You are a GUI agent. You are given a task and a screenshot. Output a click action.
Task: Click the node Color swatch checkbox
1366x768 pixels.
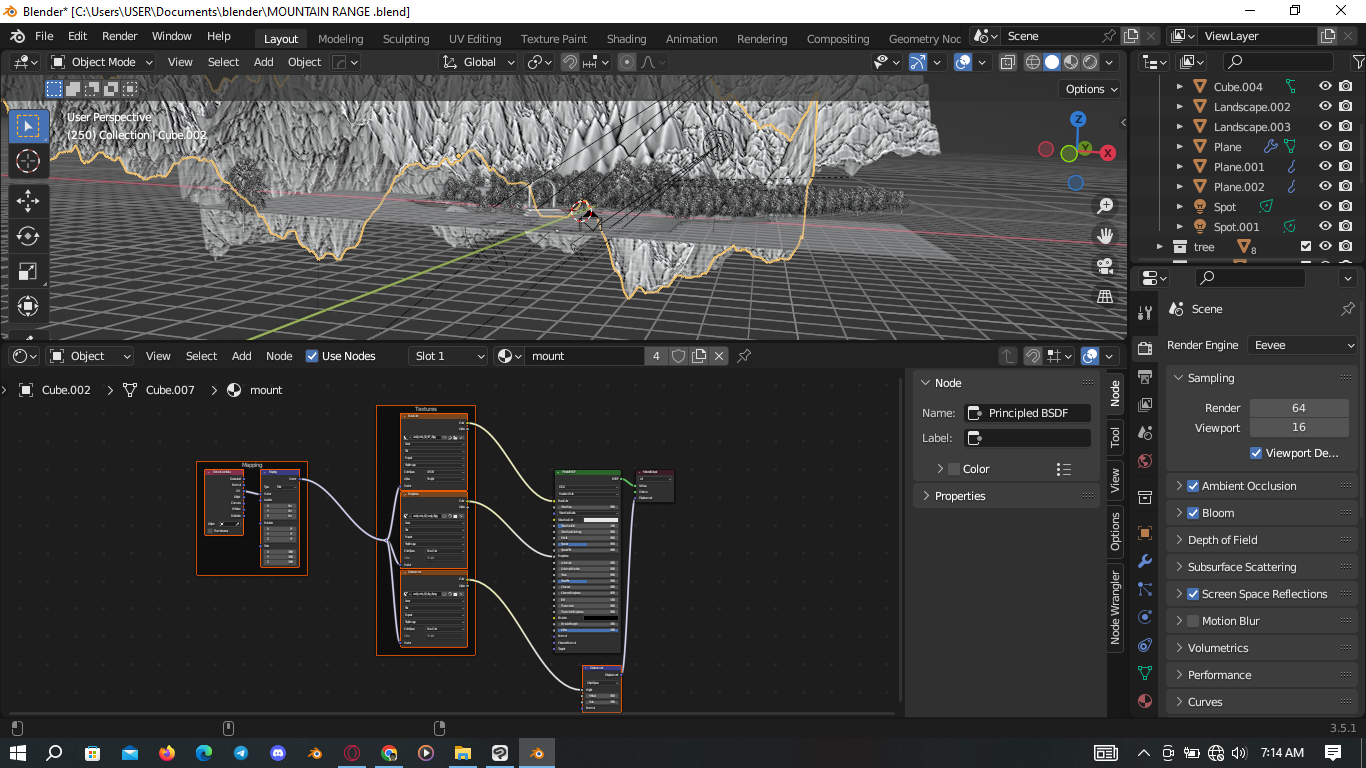[x=953, y=469]
